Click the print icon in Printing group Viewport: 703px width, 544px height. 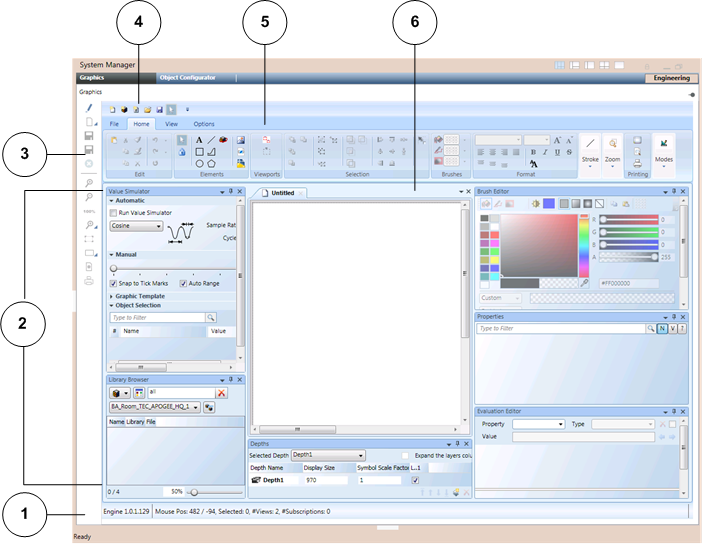[638, 163]
